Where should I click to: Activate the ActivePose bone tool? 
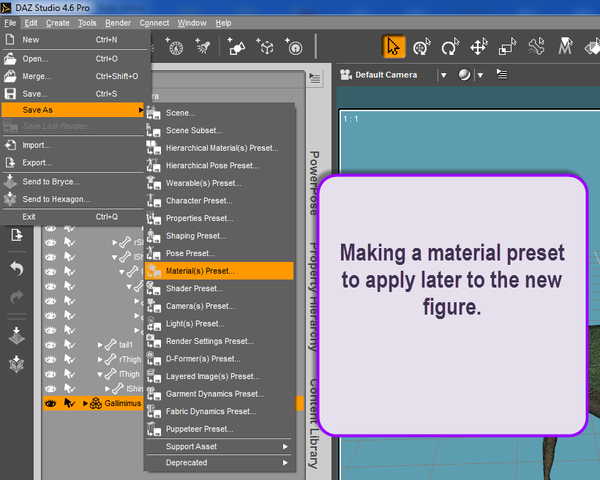(x=536, y=47)
